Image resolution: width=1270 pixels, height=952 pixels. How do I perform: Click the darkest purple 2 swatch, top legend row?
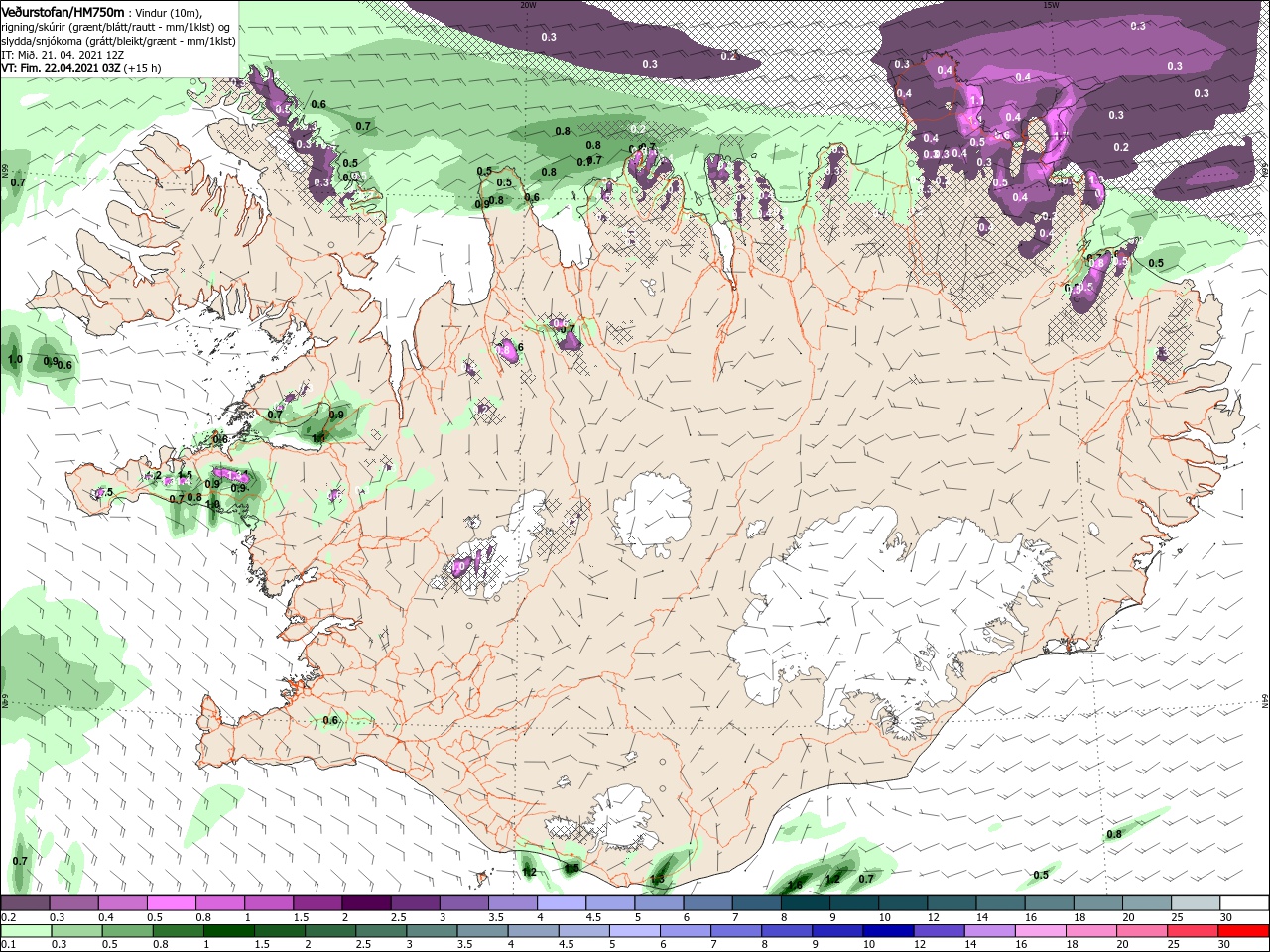[x=365, y=904]
